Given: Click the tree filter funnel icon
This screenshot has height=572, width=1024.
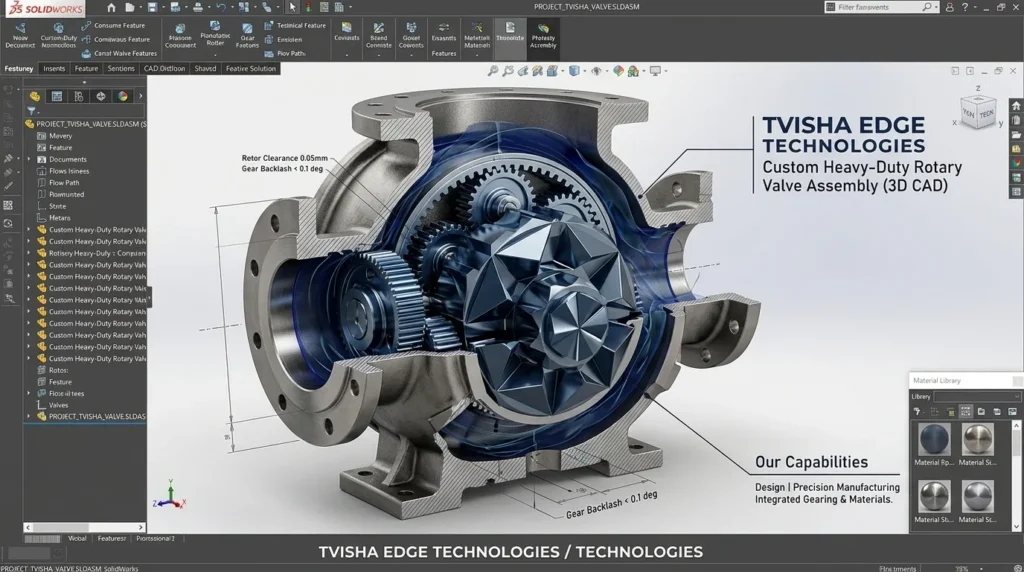Looking at the screenshot, I should click(x=31, y=111).
